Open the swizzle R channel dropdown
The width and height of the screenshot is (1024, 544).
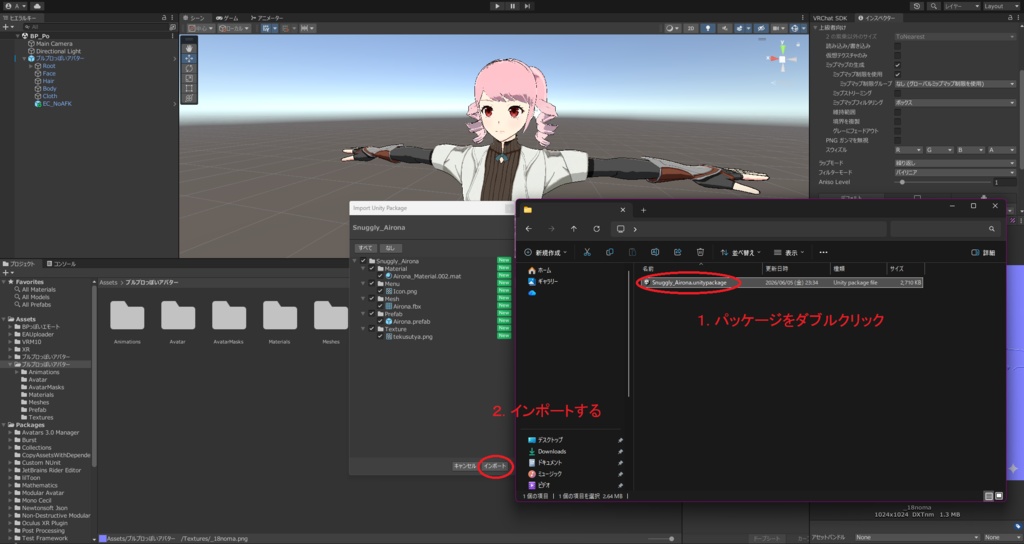(x=907, y=150)
